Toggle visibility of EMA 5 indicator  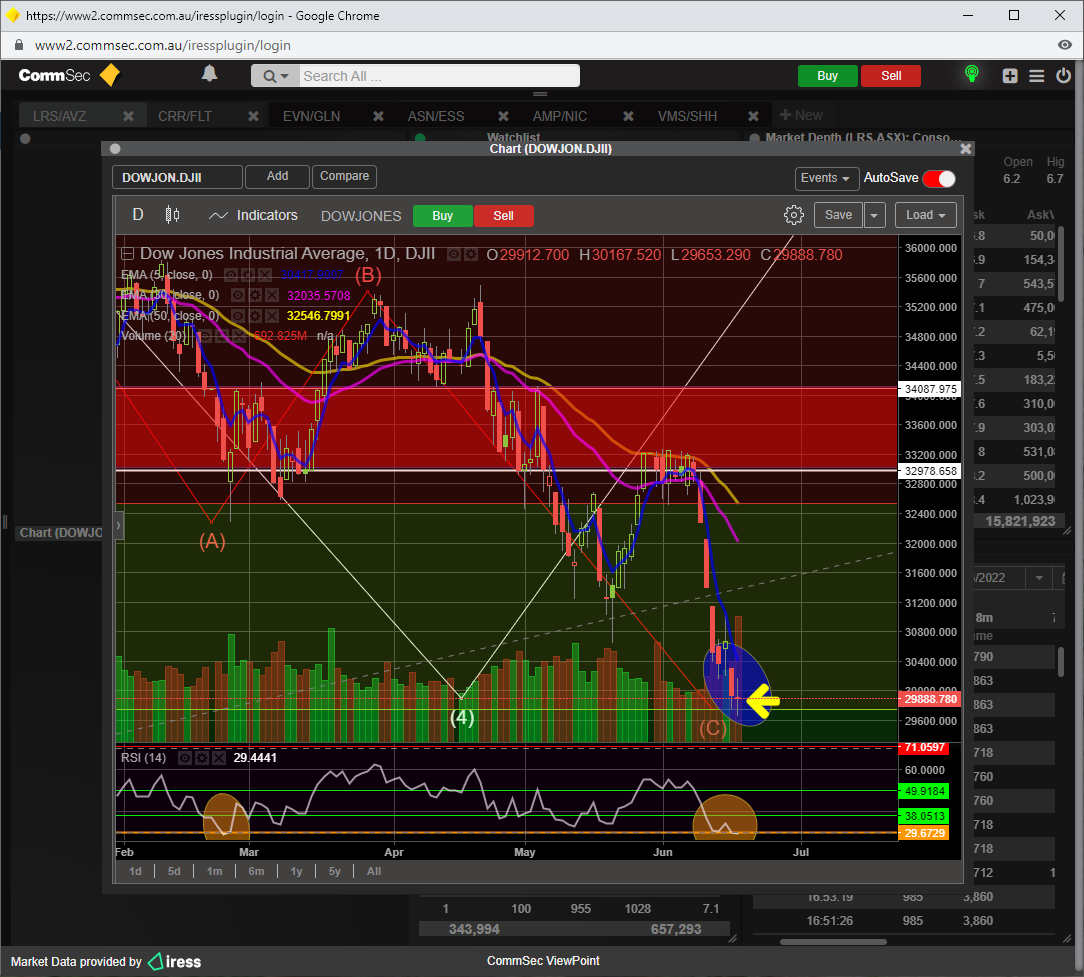tap(231, 275)
